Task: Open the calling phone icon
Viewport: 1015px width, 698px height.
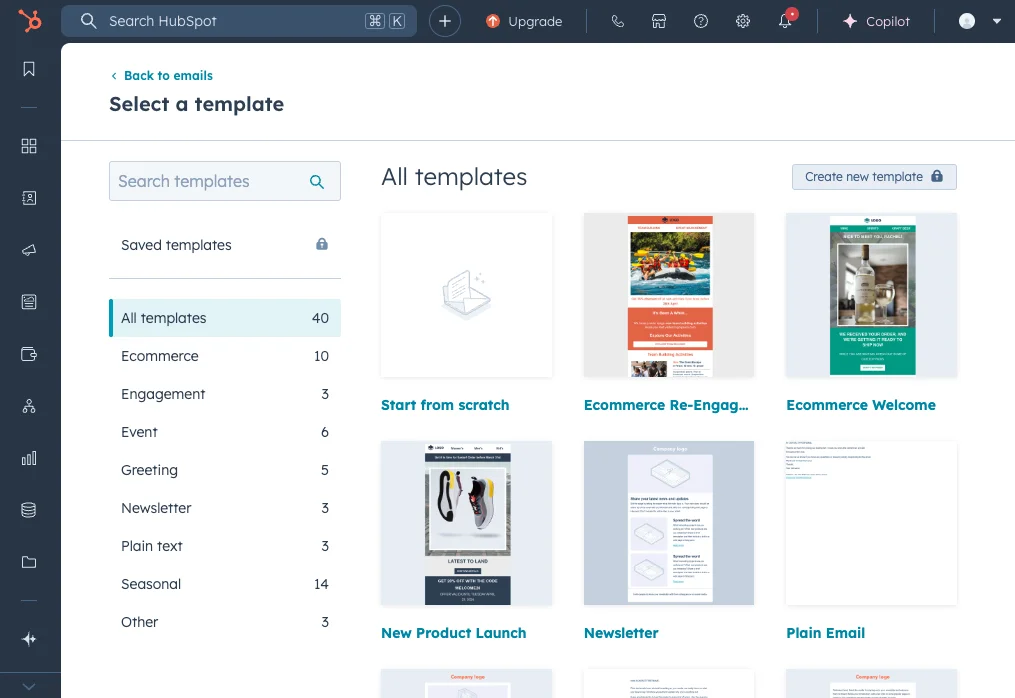Action: coord(618,21)
